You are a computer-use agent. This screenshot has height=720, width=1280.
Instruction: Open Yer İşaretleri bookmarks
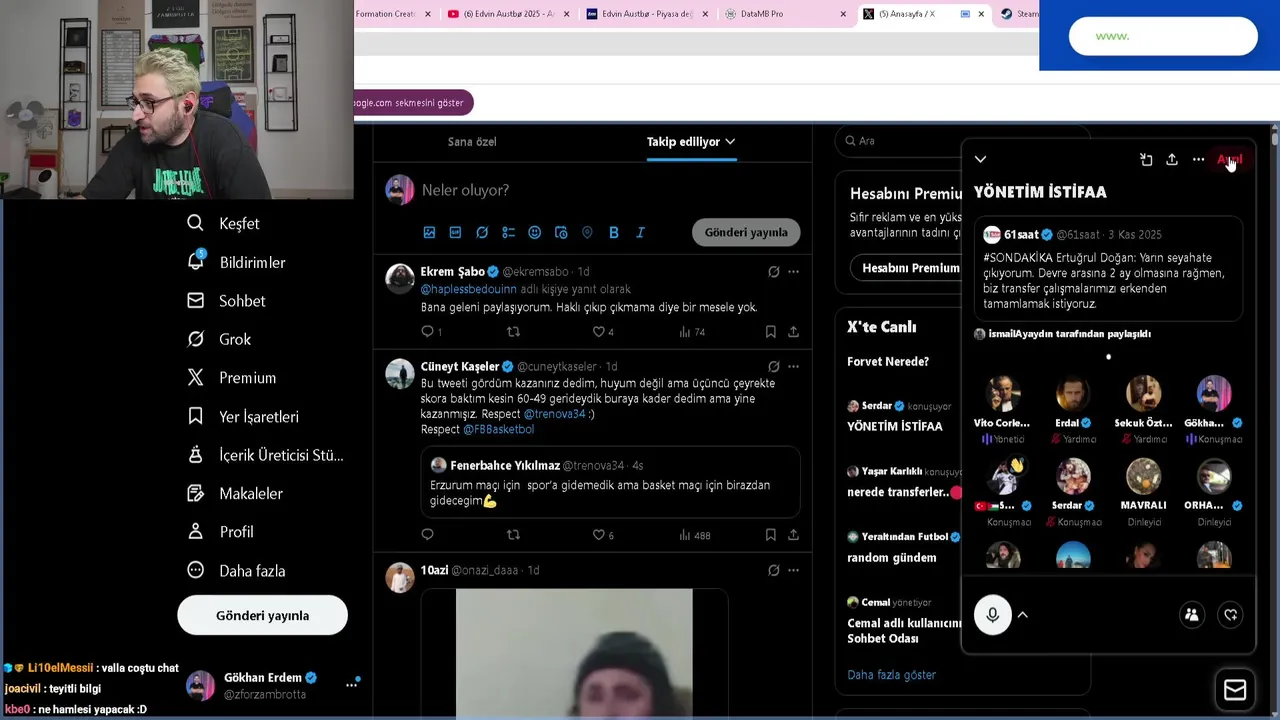pyautogui.click(x=243, y=416)
